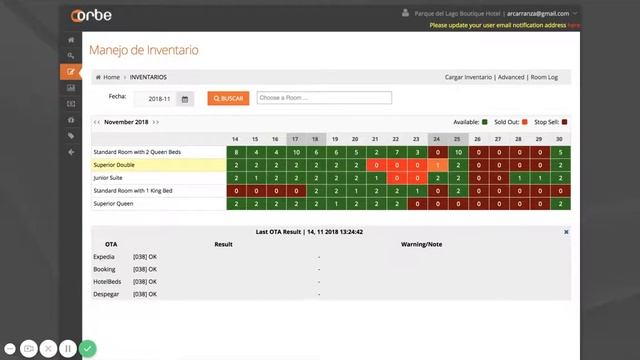This screenshot has width=640, height=360.
Task: Select the inventory edit sidebar icon
Action: coord(71,72)
